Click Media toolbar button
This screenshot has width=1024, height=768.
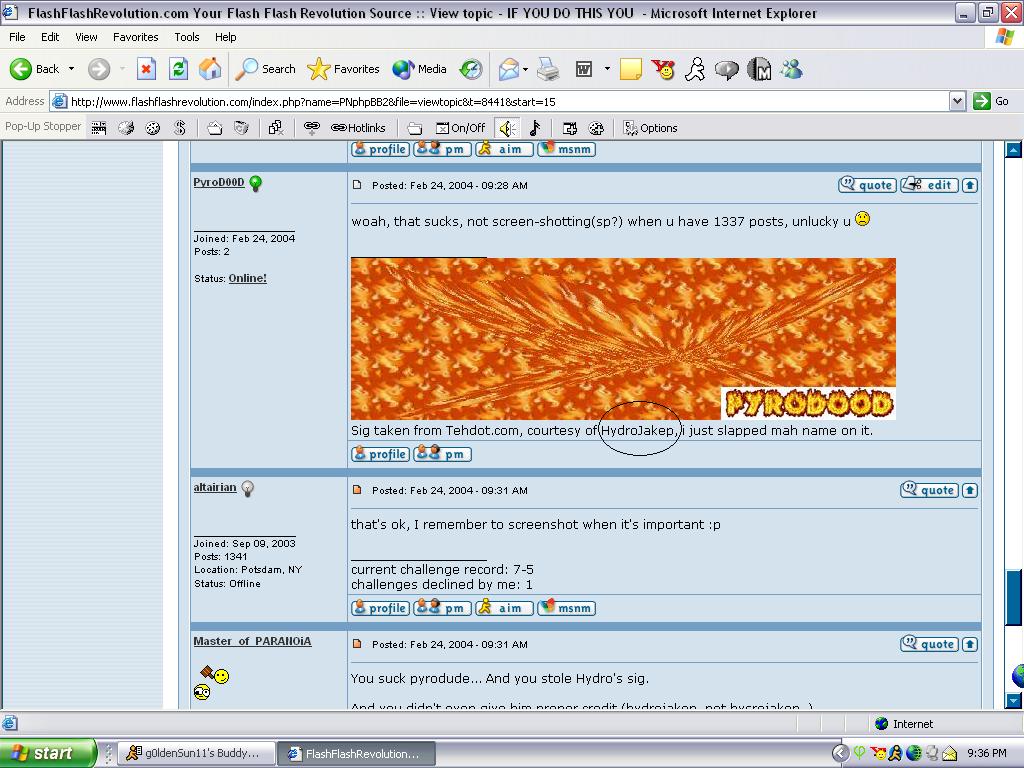point(419,69)
